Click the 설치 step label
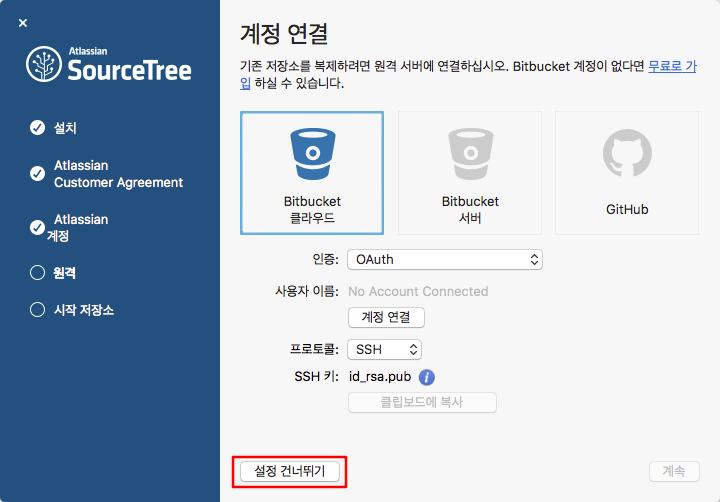The image size is (720, 502). click(x=65, y=128)
